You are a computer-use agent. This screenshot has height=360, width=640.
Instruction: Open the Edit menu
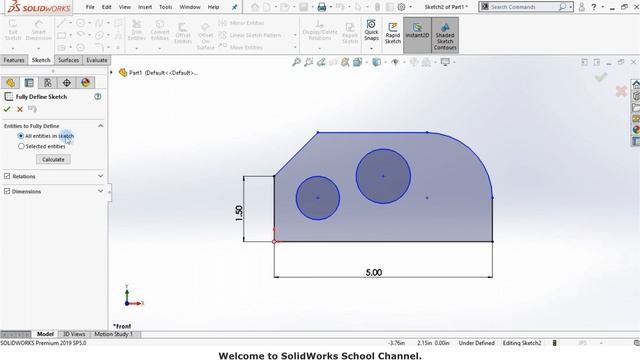coord(107,7)
